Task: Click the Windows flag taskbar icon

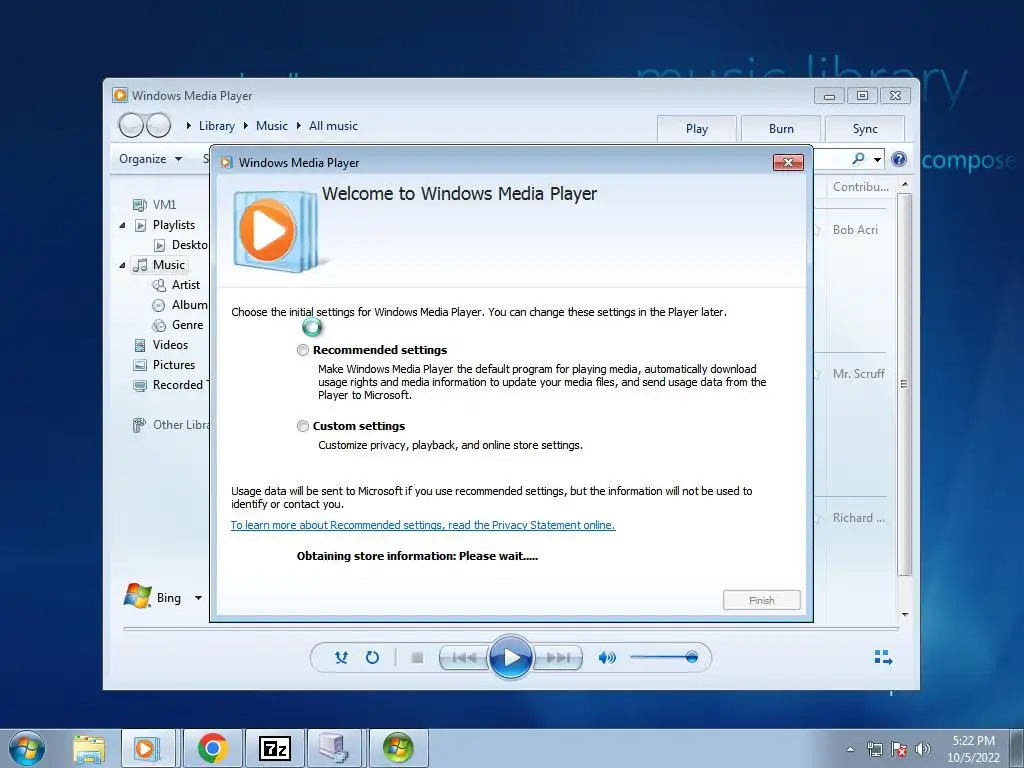Action: pyautogui.click(x=398, y=748)
